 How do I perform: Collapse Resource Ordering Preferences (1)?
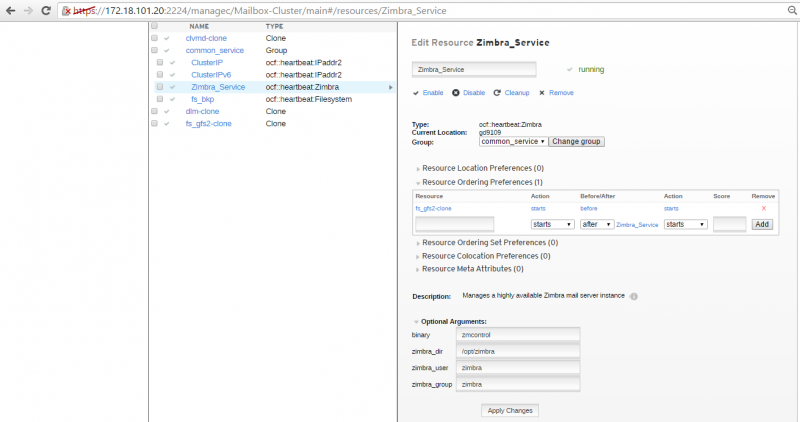click(480, 182)
